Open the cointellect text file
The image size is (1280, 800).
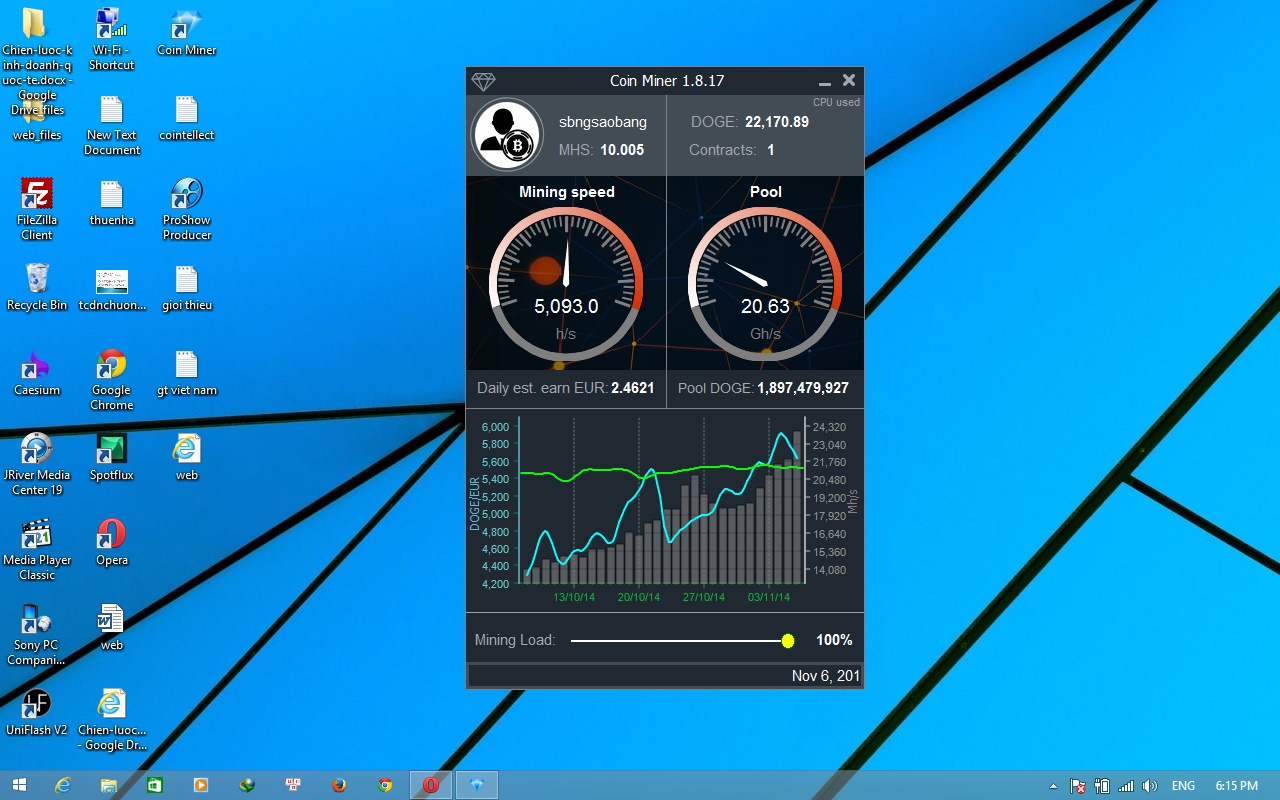187,119
